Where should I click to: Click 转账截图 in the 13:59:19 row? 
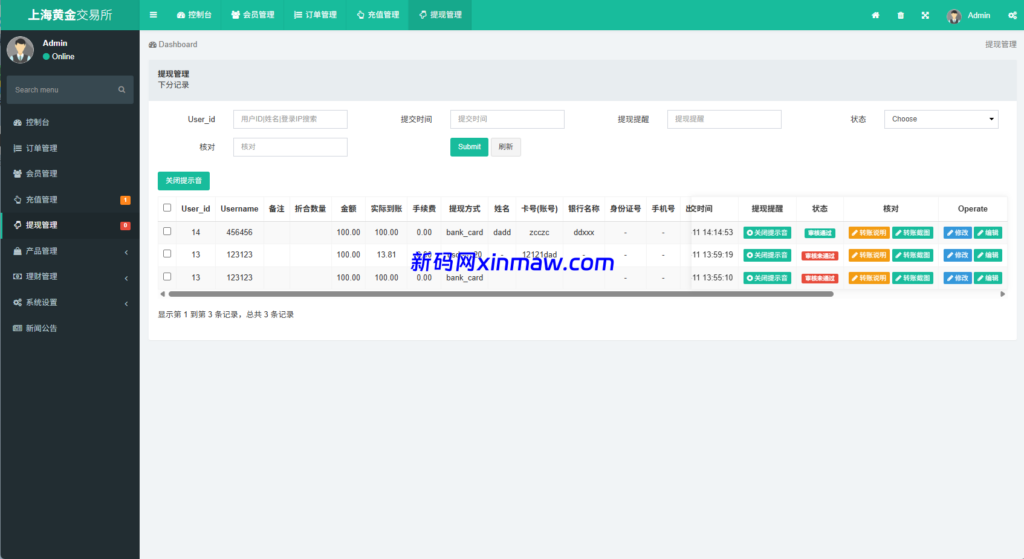(912, 255)
